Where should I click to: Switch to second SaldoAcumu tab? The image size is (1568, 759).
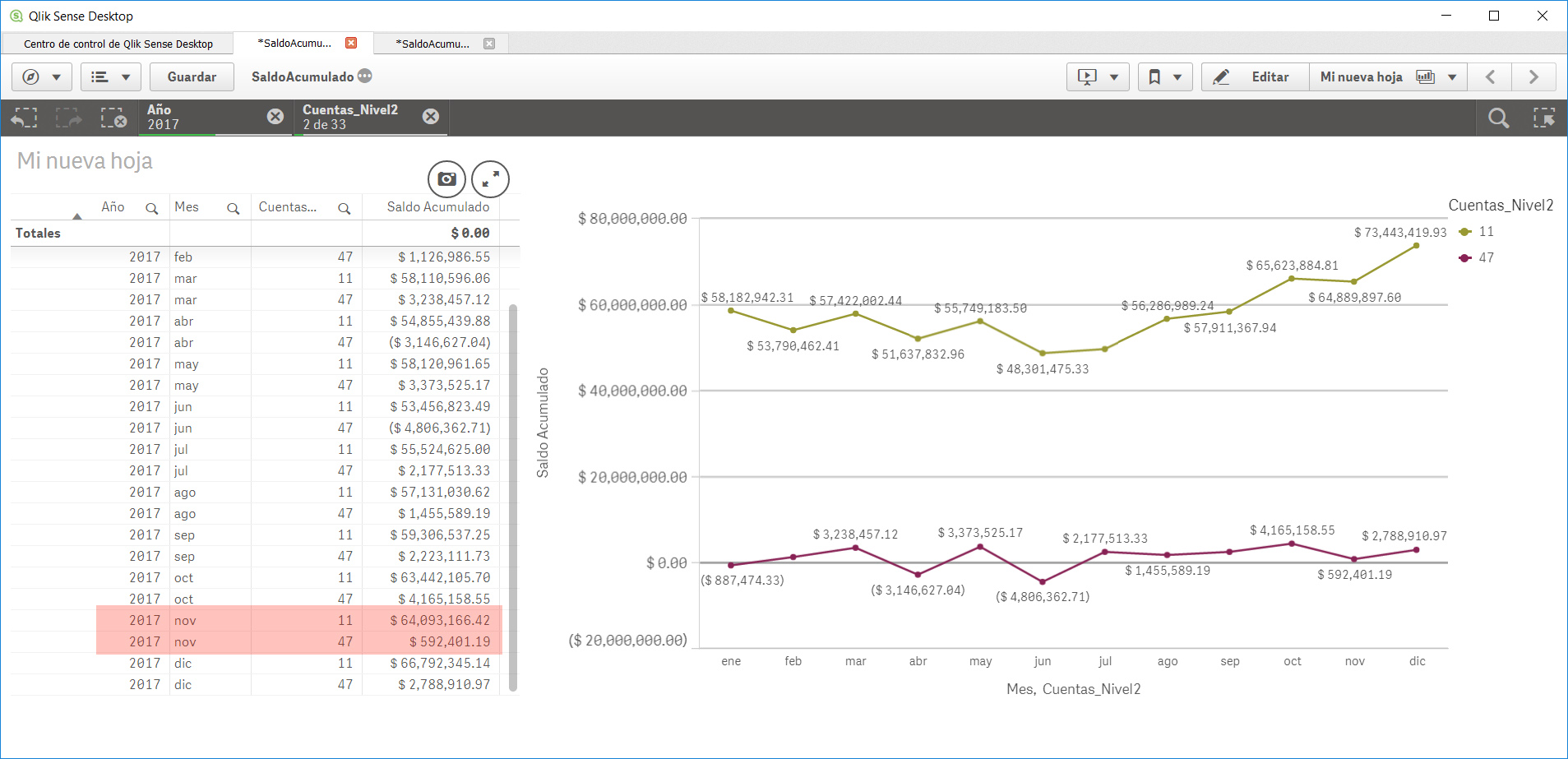[432, 44]
